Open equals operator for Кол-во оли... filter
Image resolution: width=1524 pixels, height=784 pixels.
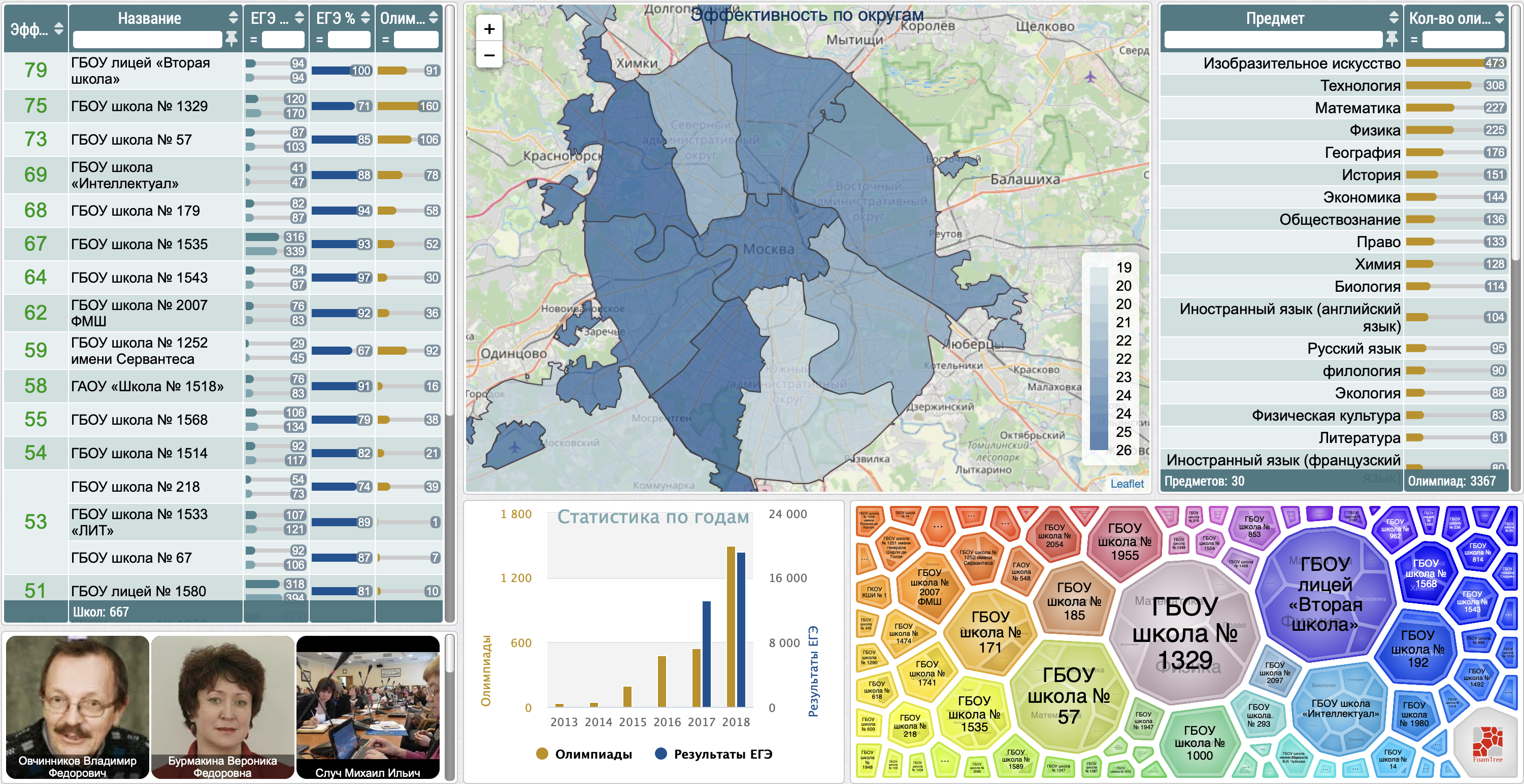[1414, 40]
